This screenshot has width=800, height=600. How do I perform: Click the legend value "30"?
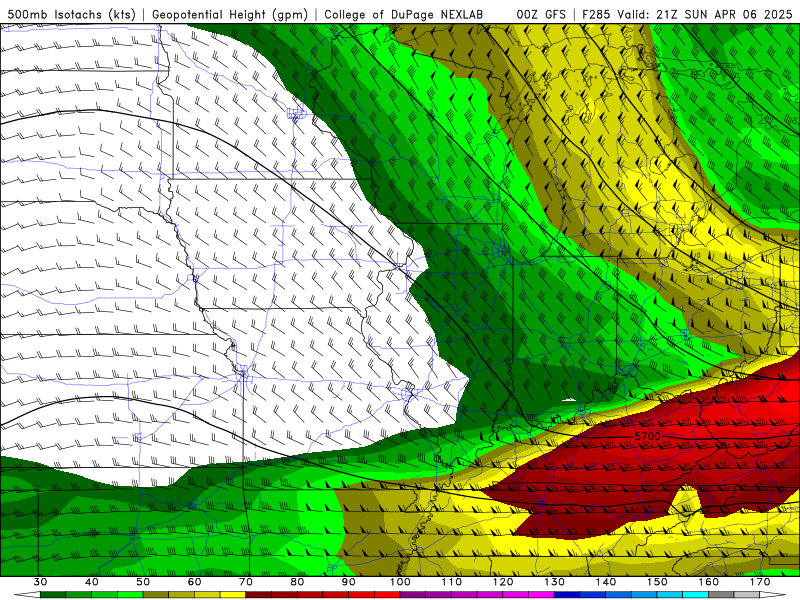[40, 582]
